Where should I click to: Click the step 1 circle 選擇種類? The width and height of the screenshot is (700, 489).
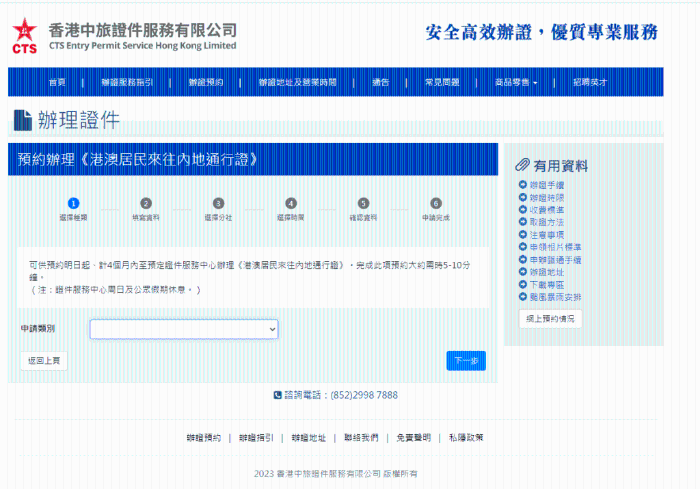[73, 203]
